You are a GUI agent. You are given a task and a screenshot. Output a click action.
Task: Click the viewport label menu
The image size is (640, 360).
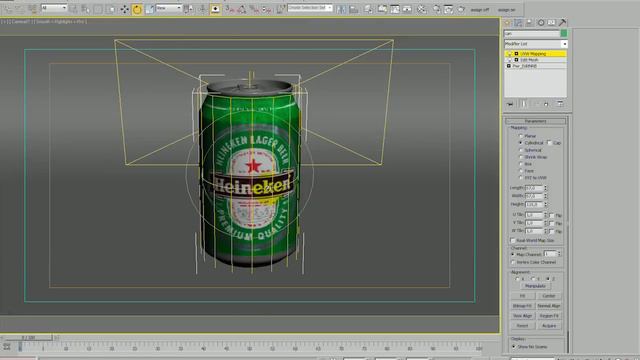[x=44, y=22]
